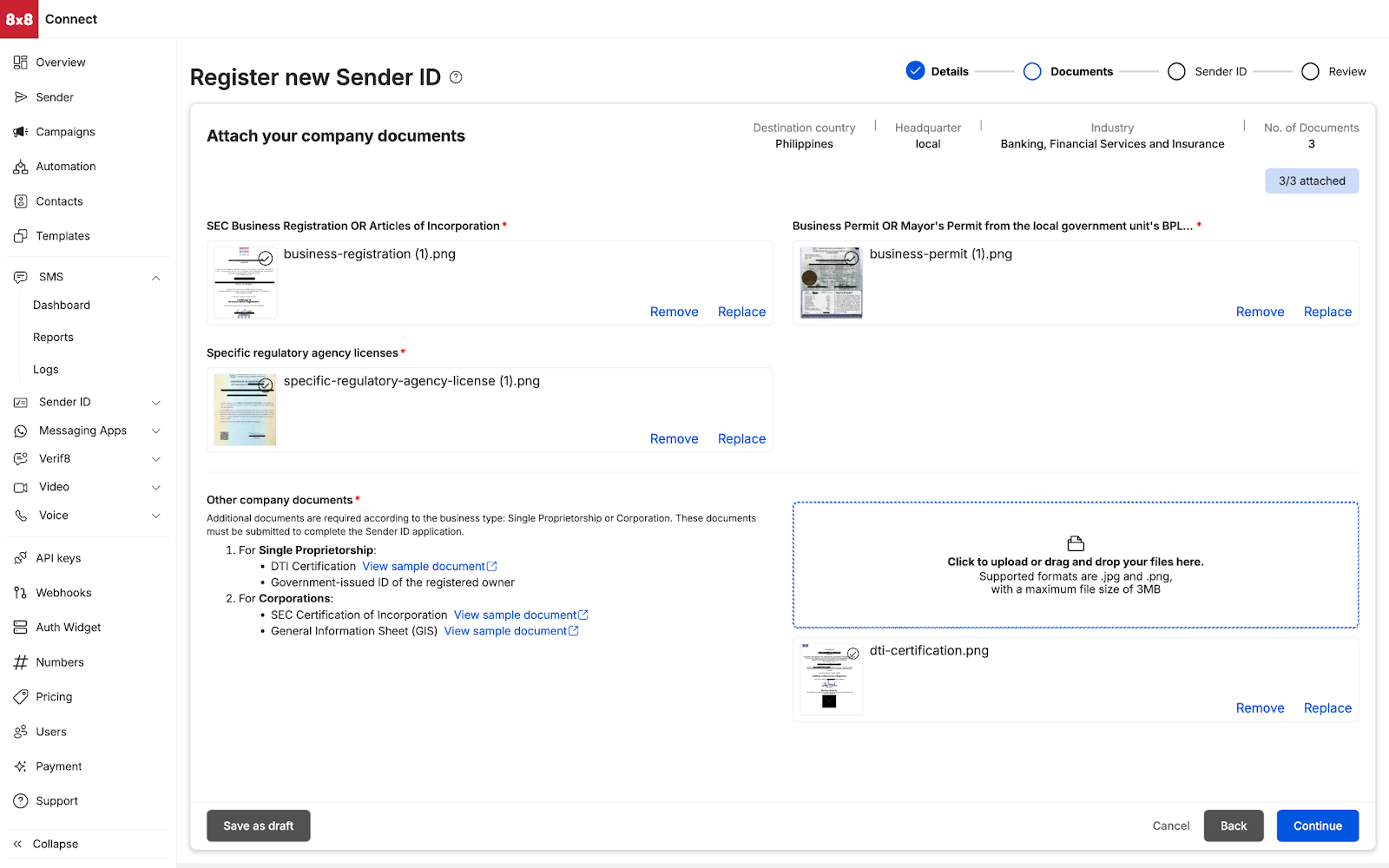Viewport: 1389px width, 868px height.
Task: Go to the Overview menu item
Action: [61, 62]
